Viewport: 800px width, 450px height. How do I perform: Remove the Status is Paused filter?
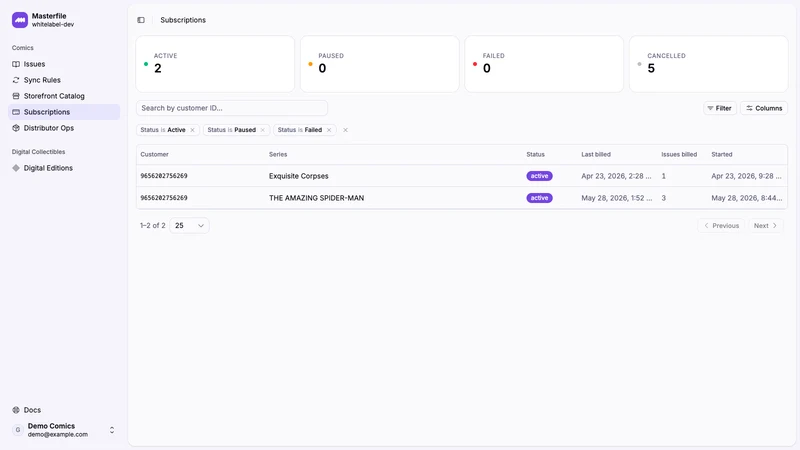tap(263, 130)
